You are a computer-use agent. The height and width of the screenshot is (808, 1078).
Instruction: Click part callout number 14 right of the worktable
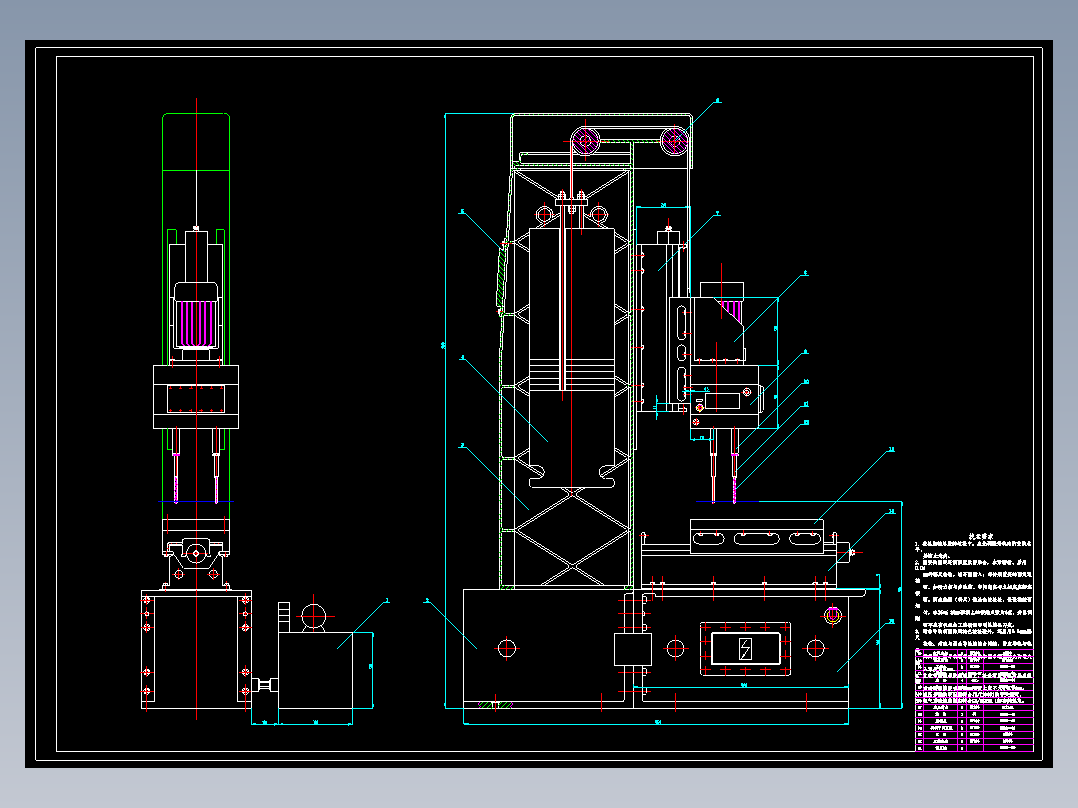[892, 511]
